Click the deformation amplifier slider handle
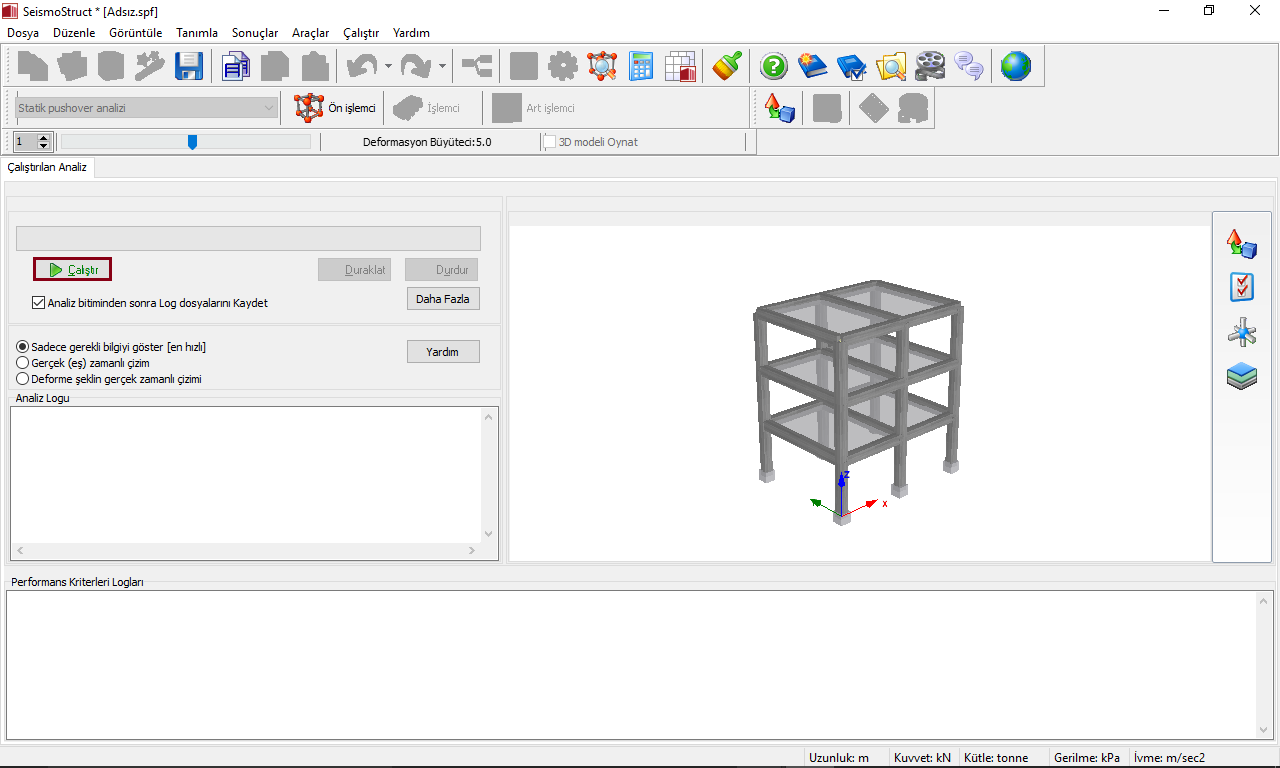The width and height of the screenshot is (1280, 768). [192, 142]
